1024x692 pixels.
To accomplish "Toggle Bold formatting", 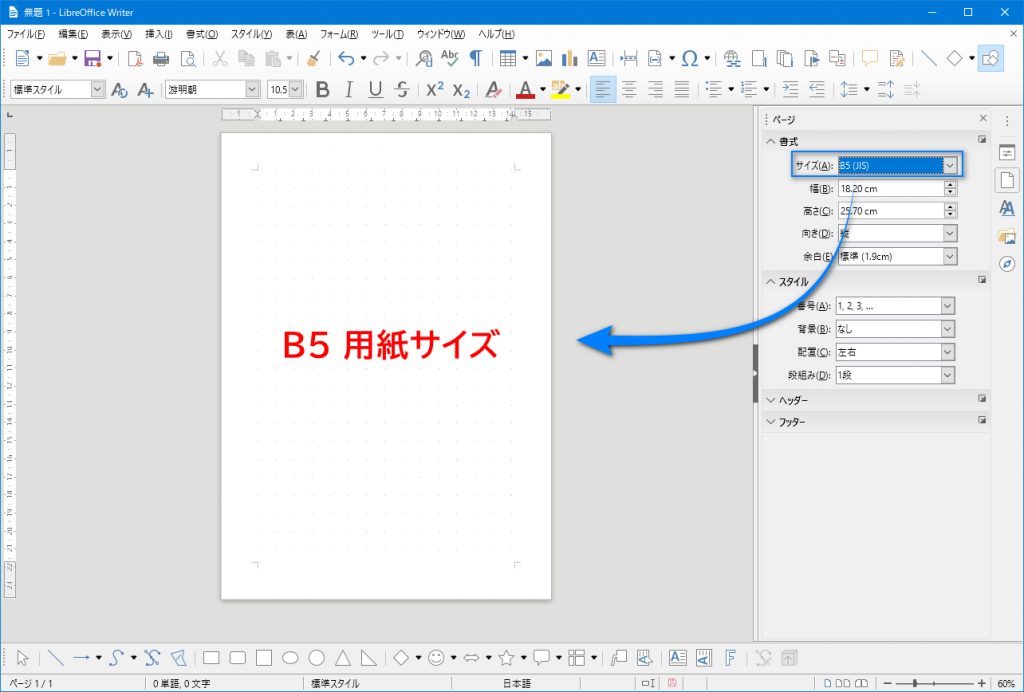I will (x=322, y=89).
